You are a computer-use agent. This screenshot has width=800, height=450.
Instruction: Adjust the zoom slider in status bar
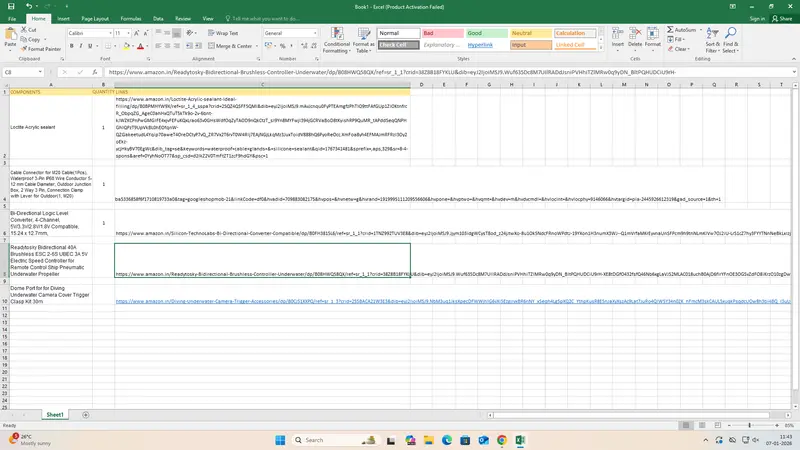tap(749, 426)
